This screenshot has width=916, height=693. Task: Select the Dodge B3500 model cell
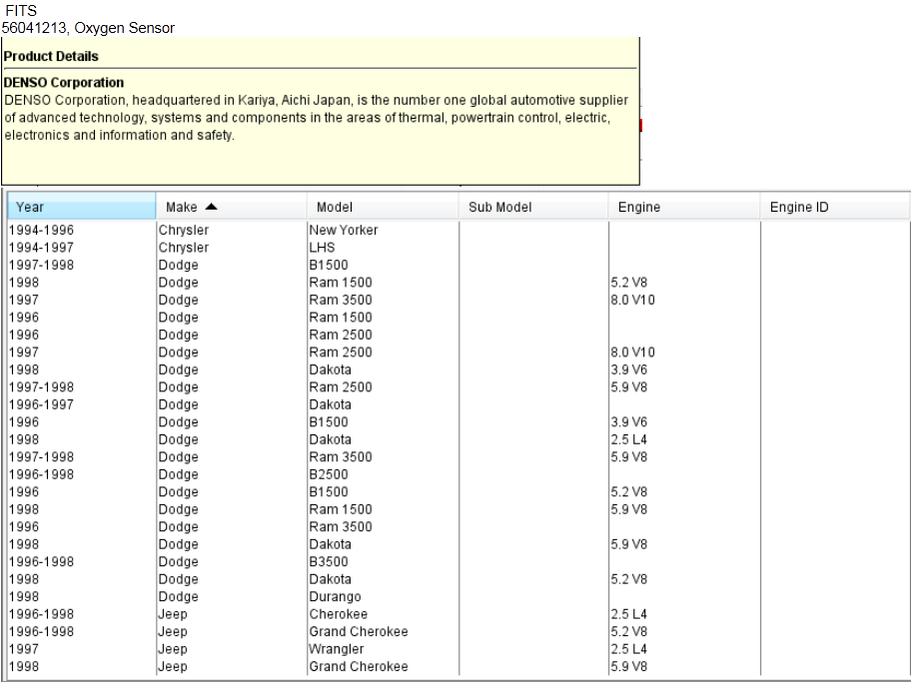[x=328, y=562]
